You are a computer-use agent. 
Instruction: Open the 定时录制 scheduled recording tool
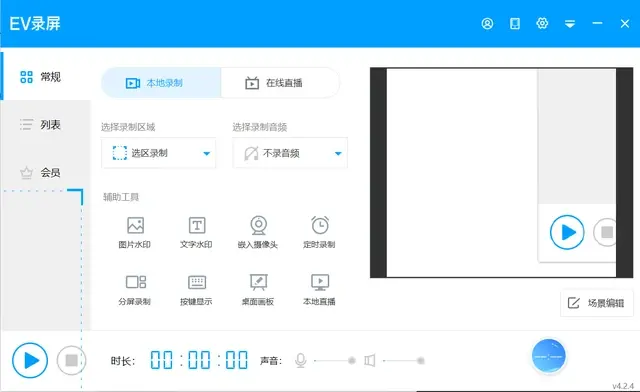click(x=319, y=232)
